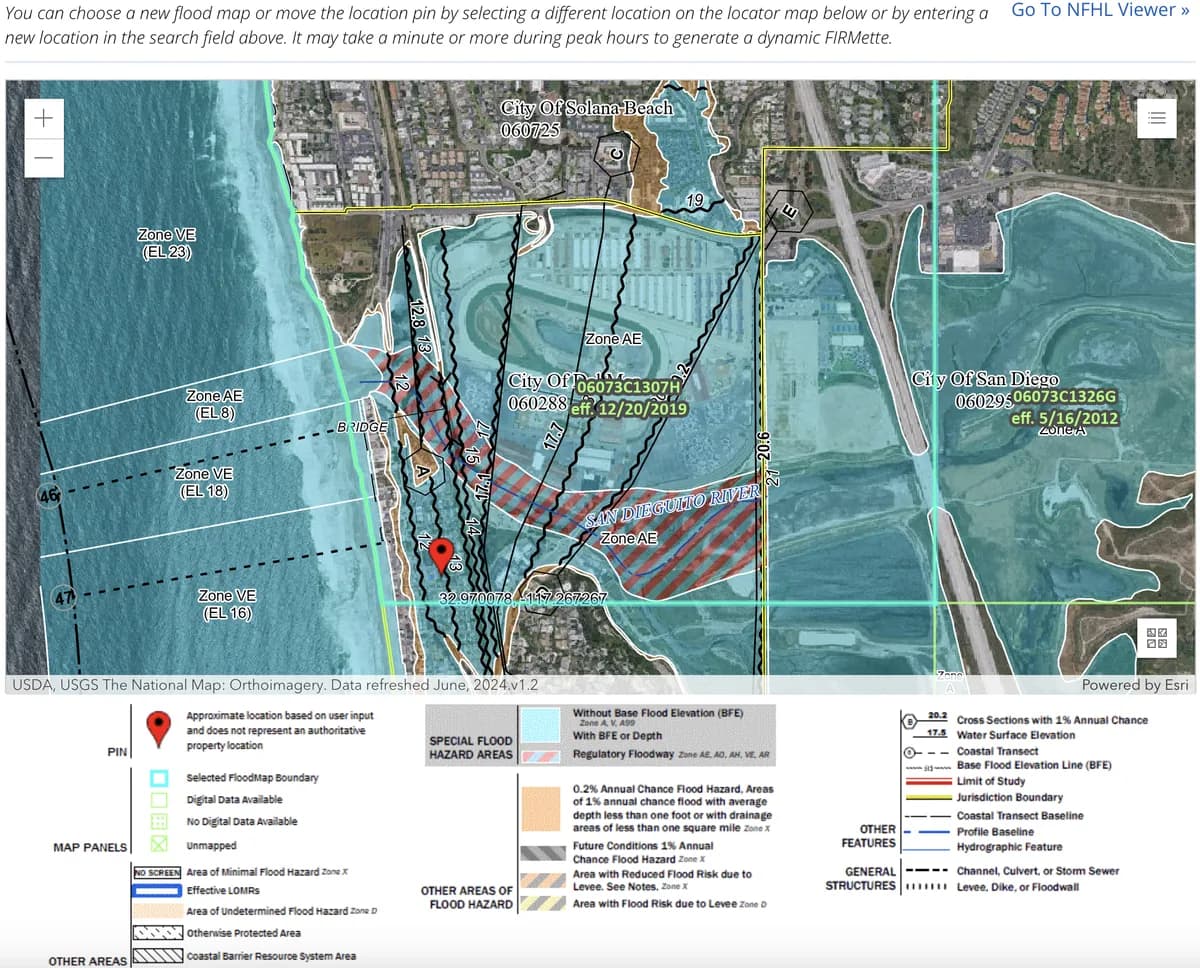Click the USDA, USGS National Map attribution
Screen dimensions: 1200x968
[x=273, y=685]
